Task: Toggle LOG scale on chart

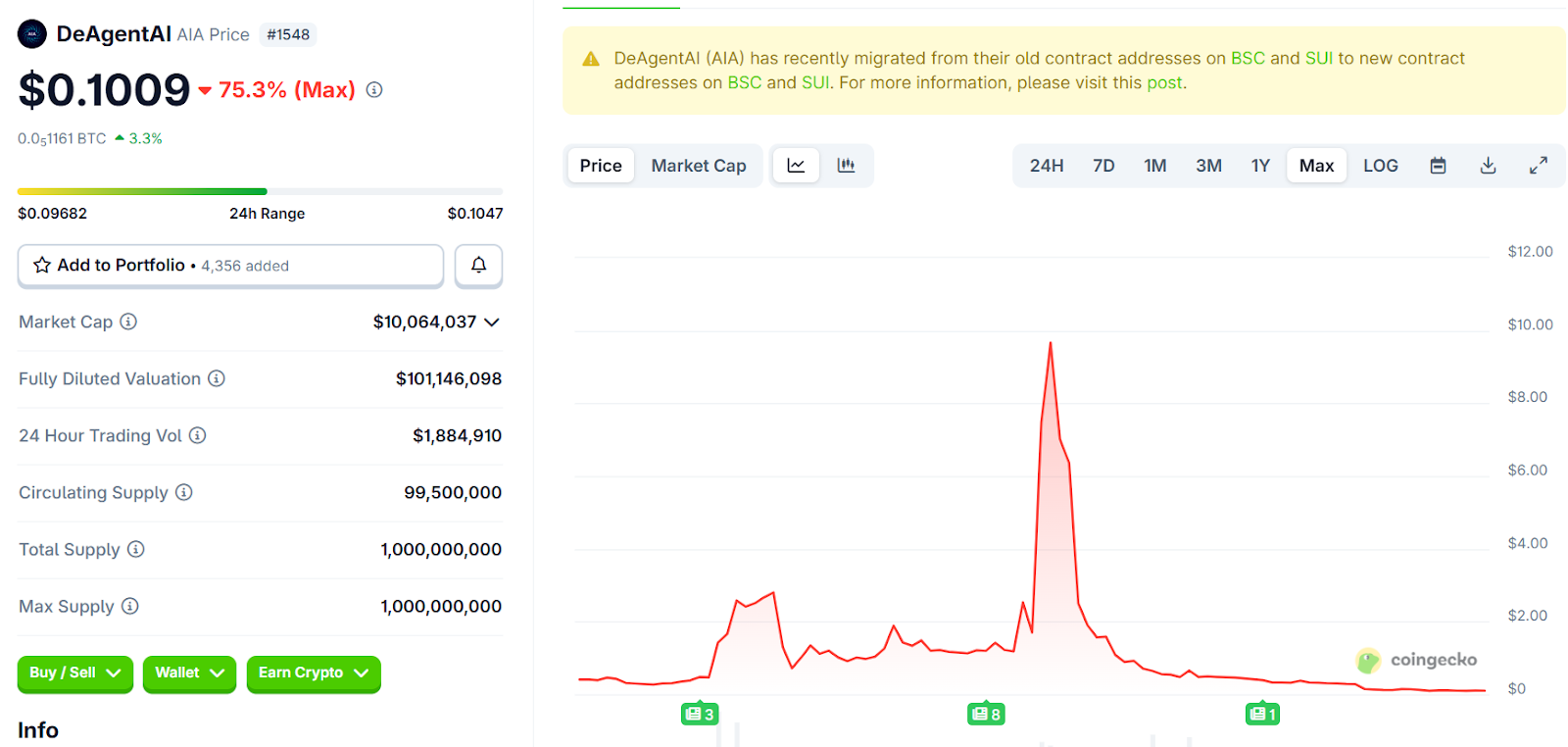Action: click(x=1380, y=166)
